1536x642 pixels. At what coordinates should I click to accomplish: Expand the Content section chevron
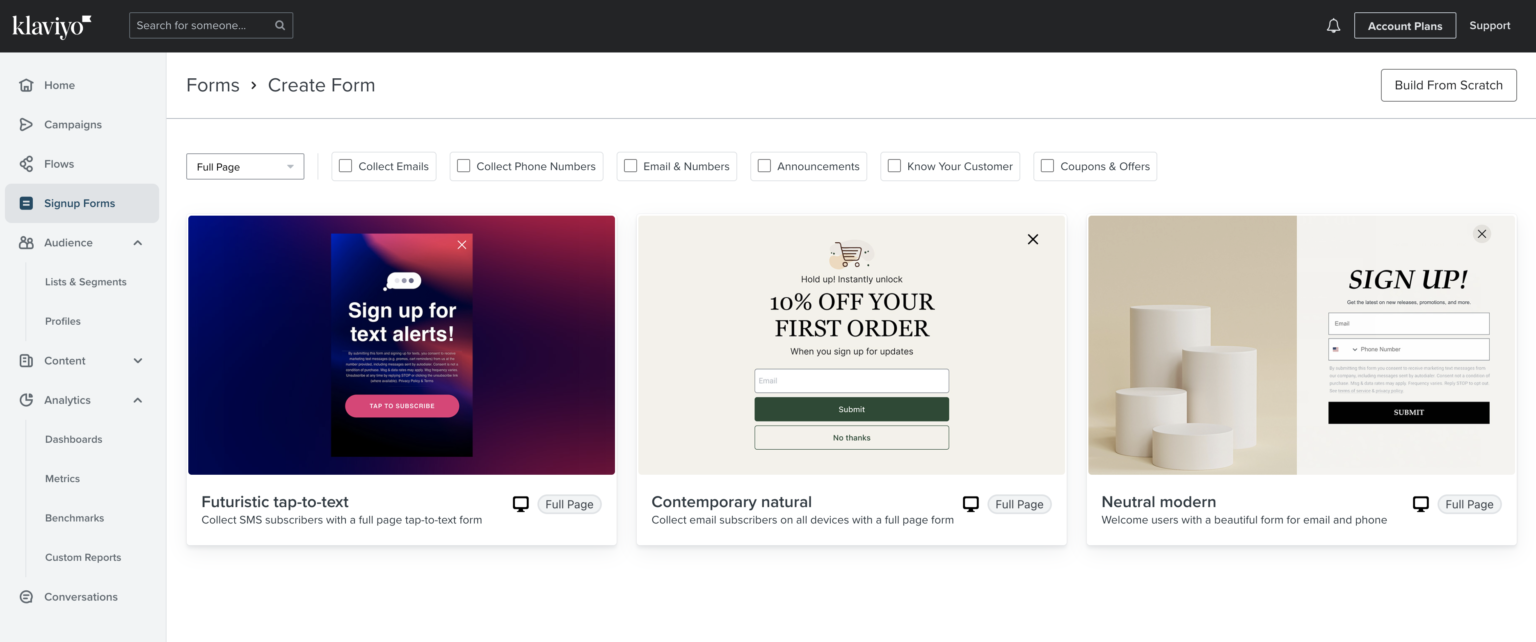[138, 361]
